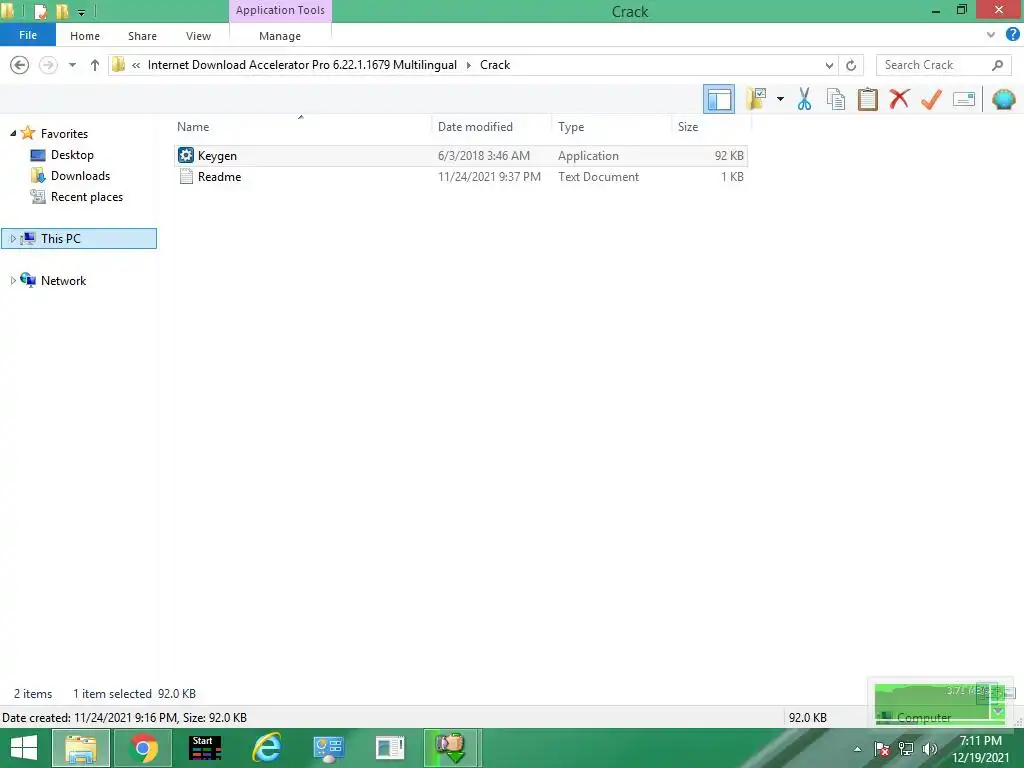This screenshot has height=768, width=1024.
Task: Refresh the folder view
Action: tap(851, 65)
